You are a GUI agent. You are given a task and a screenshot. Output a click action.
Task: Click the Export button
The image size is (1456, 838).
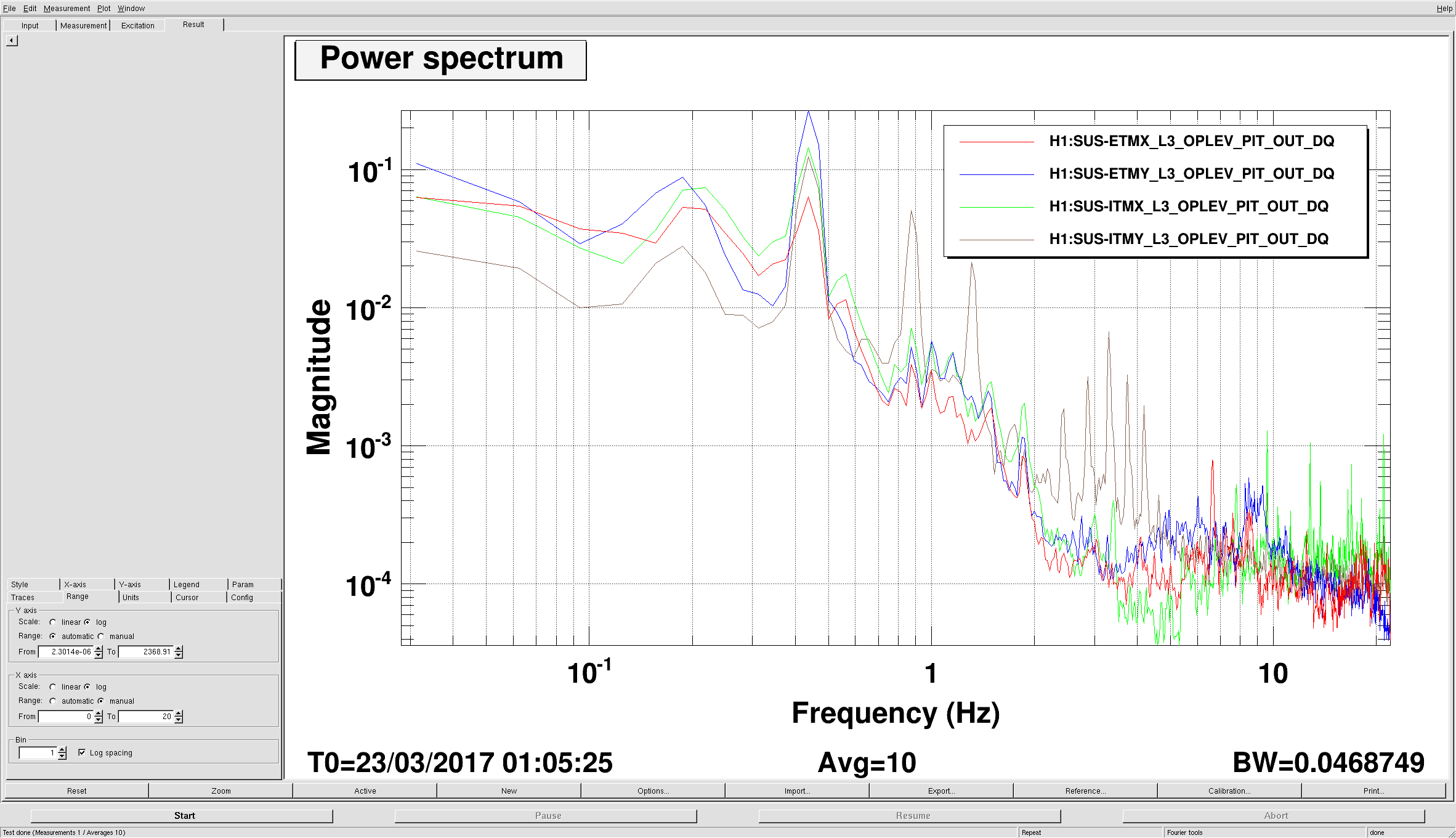pos(942,791)
